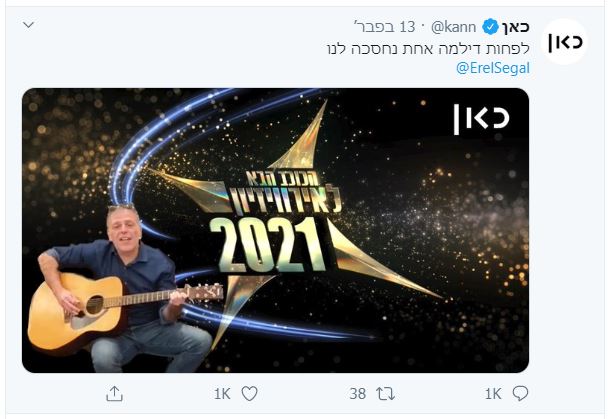Click the 1K replies count
Screen dimensions: 610x419
pyautogui.click(x=492, y=394)
